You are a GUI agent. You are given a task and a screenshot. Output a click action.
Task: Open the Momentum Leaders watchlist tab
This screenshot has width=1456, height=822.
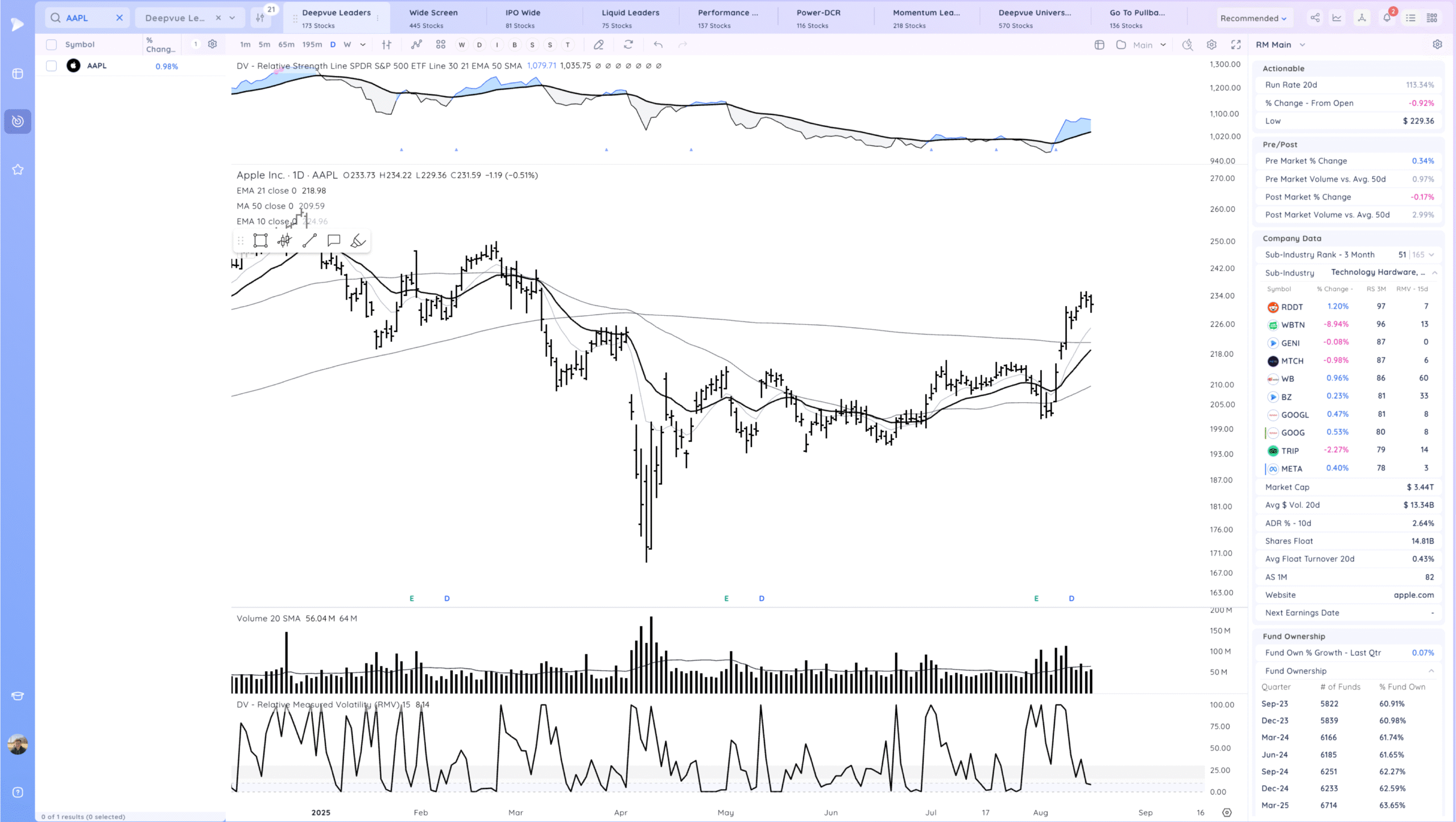(926, 18)
